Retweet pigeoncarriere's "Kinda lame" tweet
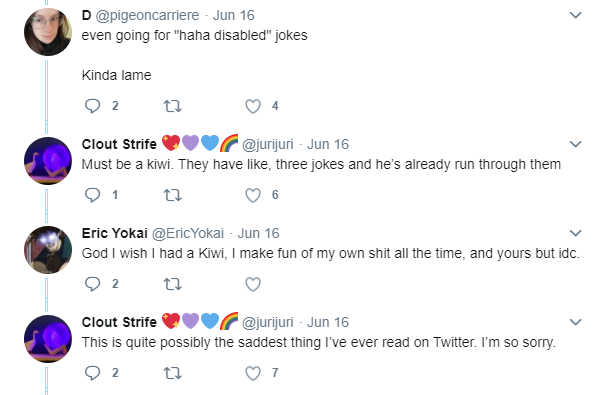 coord(173,106)
